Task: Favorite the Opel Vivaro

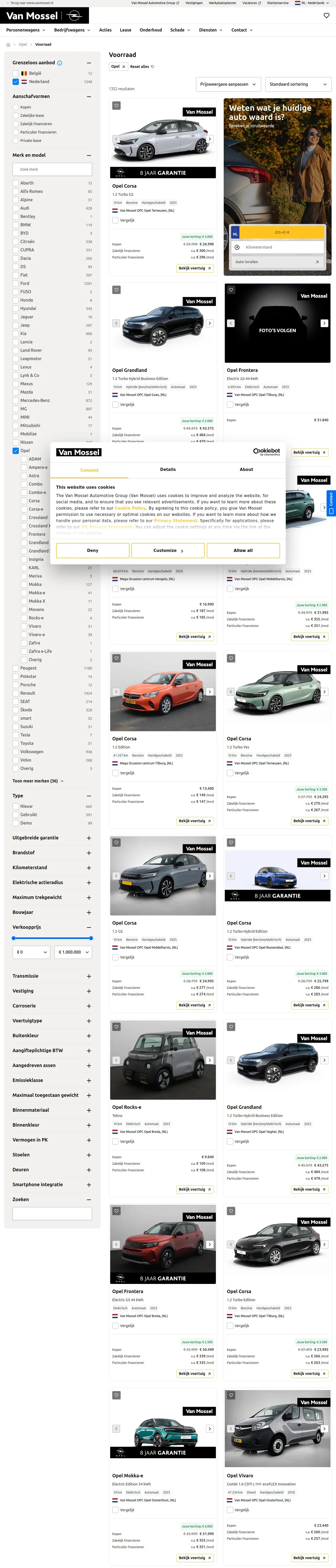Action: pos(231,1395)
